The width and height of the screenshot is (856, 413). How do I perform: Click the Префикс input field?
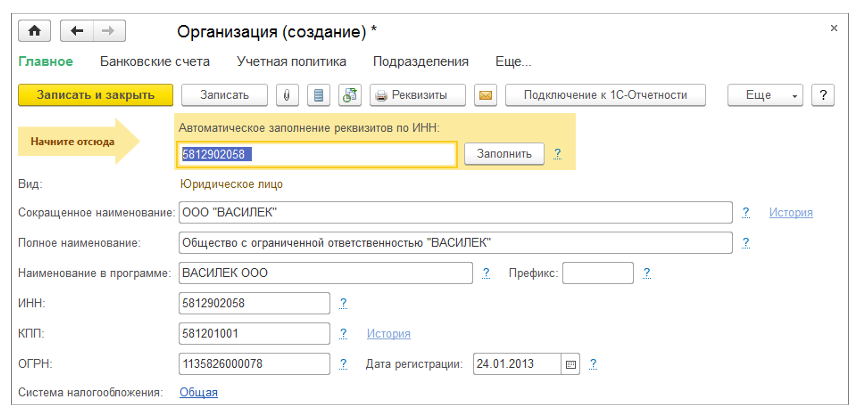pos(598,273)
